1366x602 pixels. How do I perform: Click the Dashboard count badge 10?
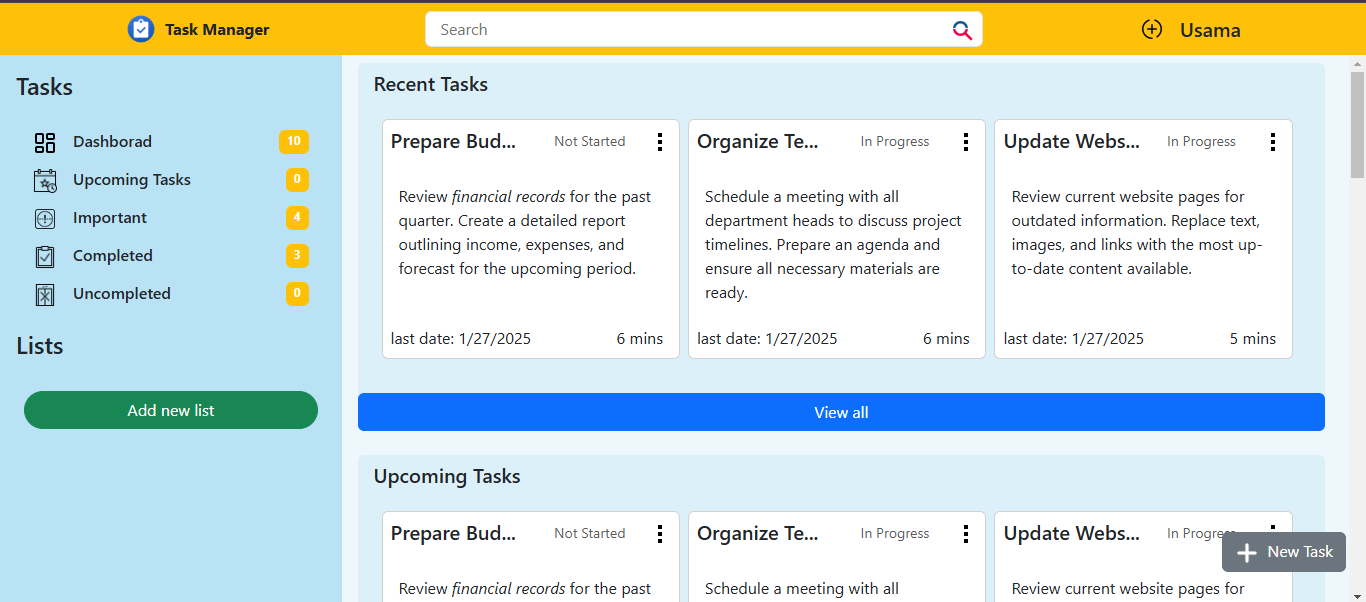(294, 142)
